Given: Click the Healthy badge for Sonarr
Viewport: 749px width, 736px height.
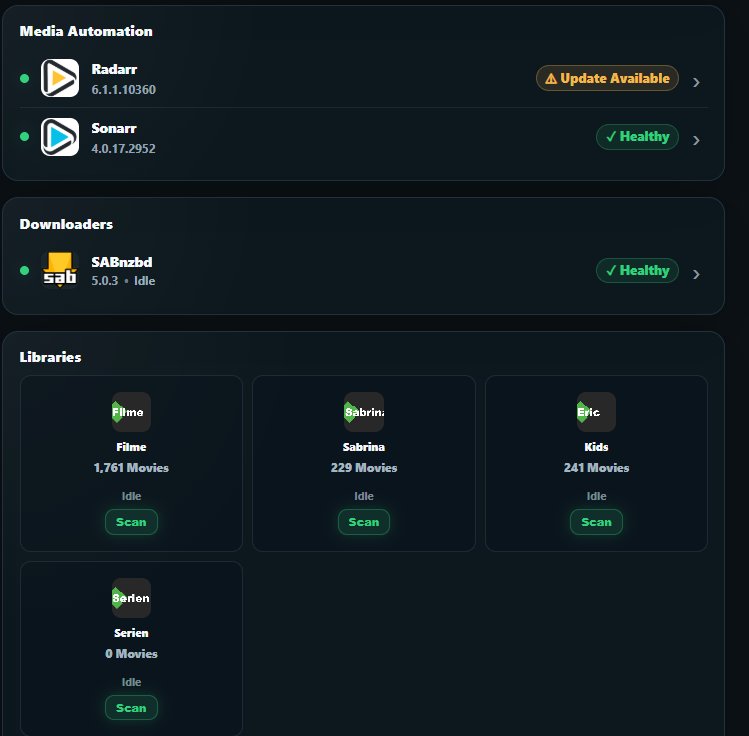Looking at the screenshot, I should 637,137.
